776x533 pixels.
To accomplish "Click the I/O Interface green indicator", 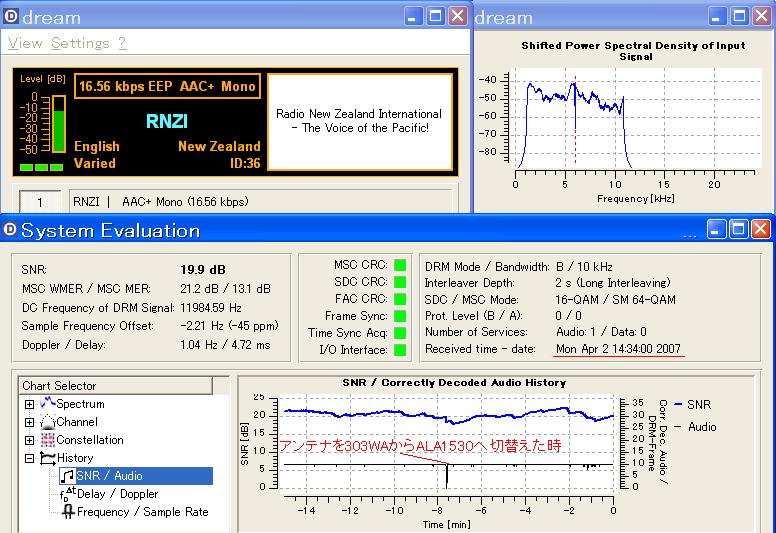I will pos(400,350).
